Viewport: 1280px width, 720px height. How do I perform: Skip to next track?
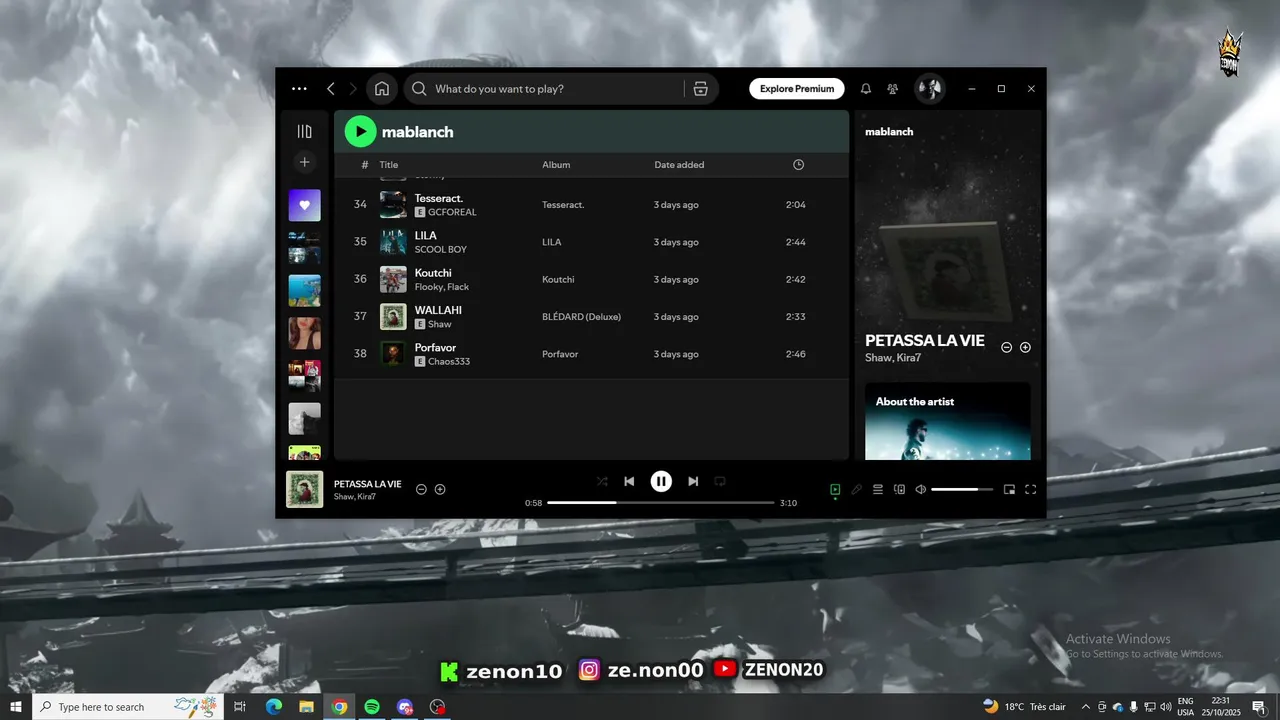pos(693,481)
